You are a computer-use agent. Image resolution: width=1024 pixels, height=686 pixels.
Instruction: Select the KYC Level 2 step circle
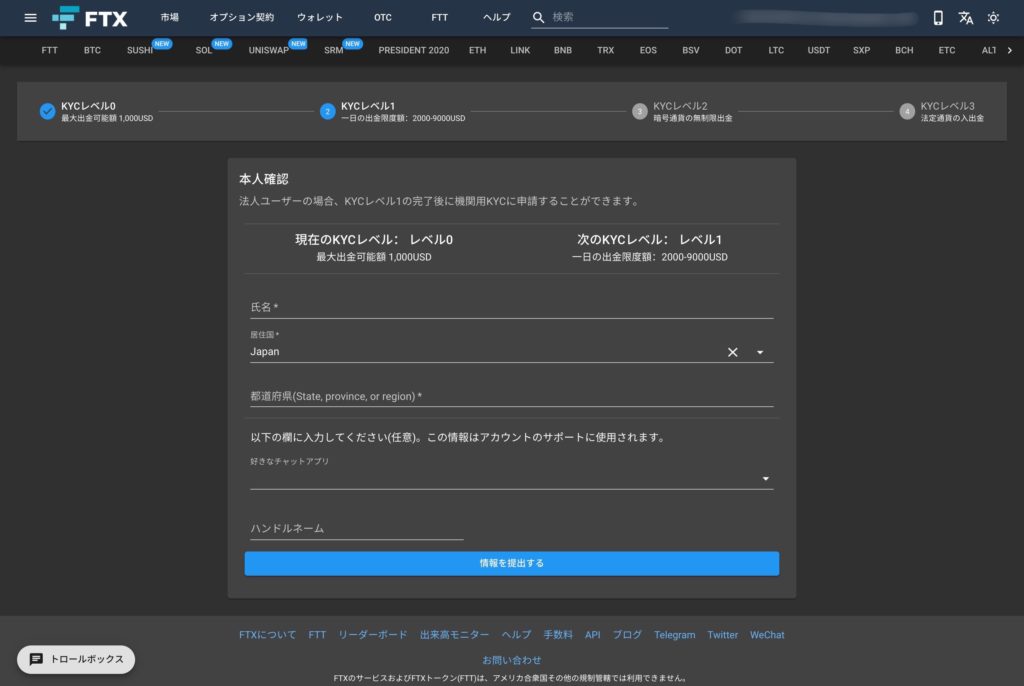(639, 111)
